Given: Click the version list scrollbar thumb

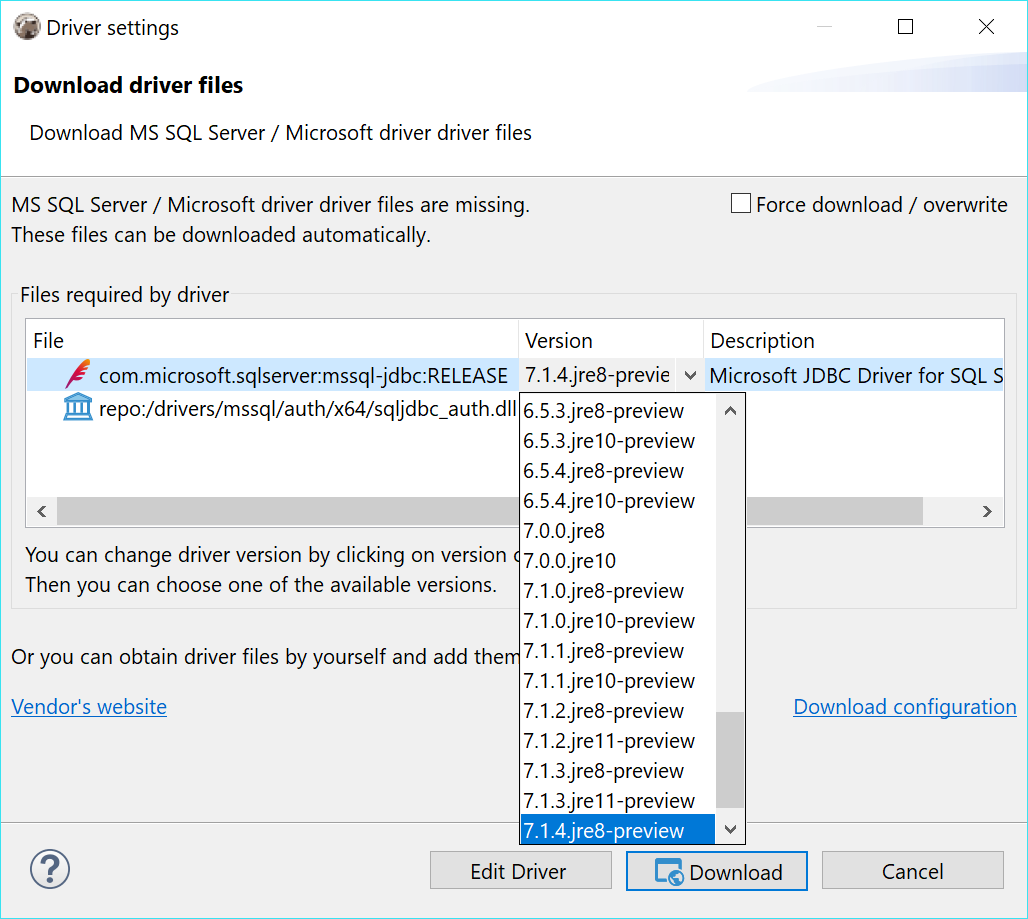Looking at the screenshot, I should [730, 760].
